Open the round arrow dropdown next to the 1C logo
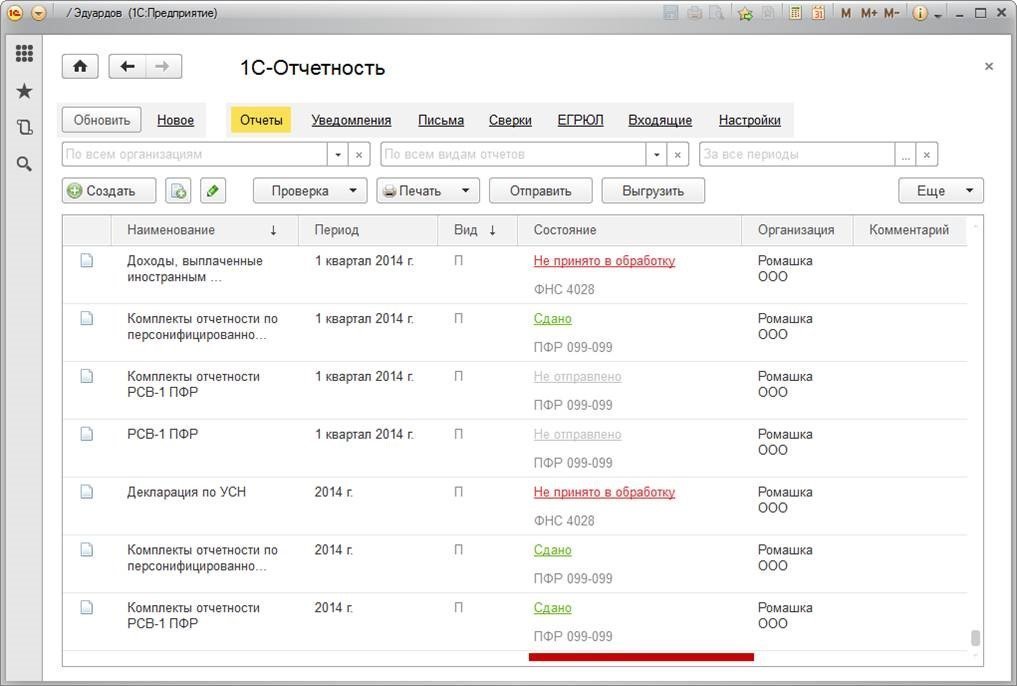The height and width of the screenshot is (686, 1017). [x=39, y=13]
